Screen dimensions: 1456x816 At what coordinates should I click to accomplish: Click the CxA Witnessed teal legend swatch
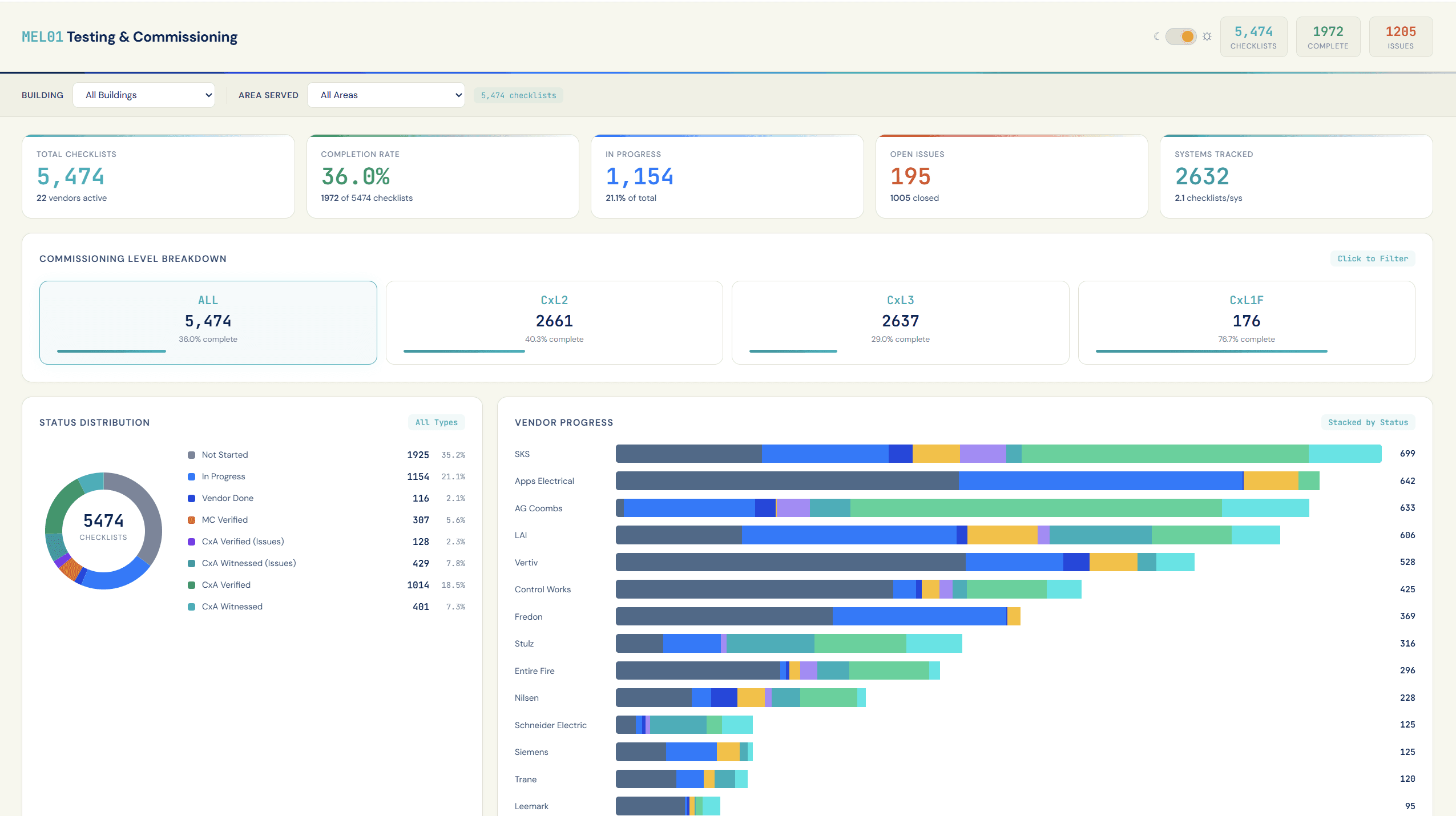pos(192,607)
